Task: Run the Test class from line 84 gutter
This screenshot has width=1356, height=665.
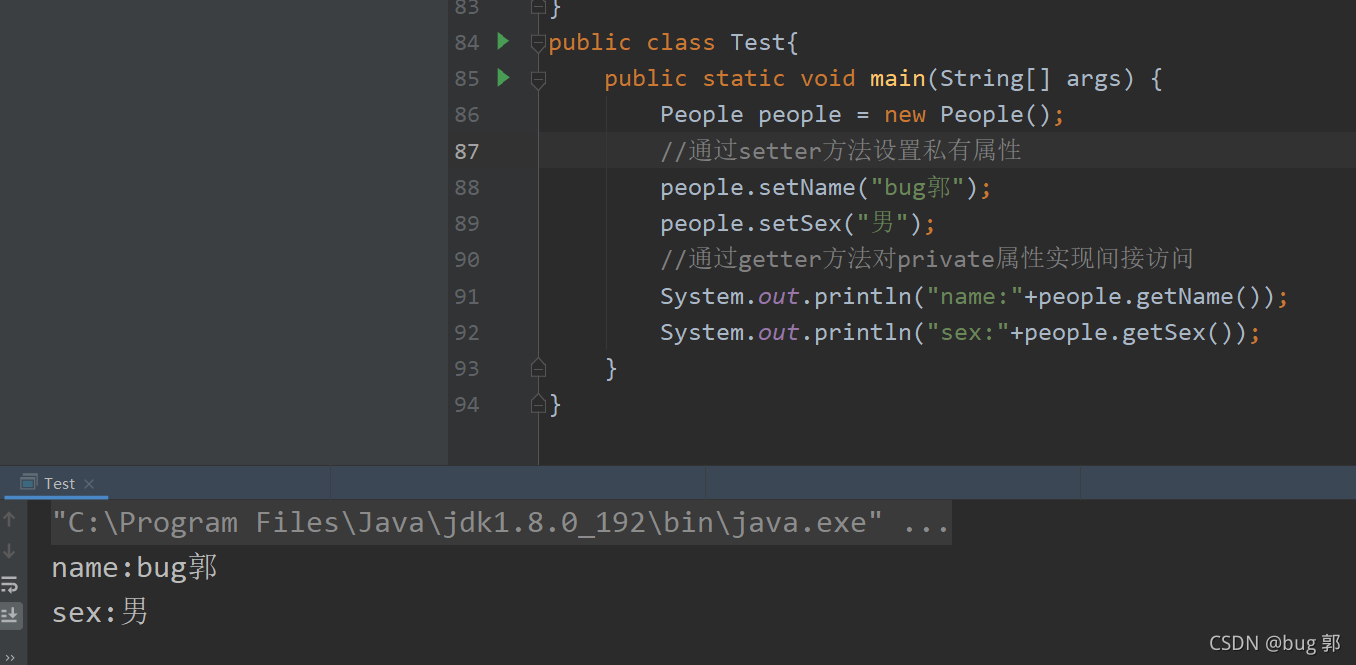Action: (503, 42)
